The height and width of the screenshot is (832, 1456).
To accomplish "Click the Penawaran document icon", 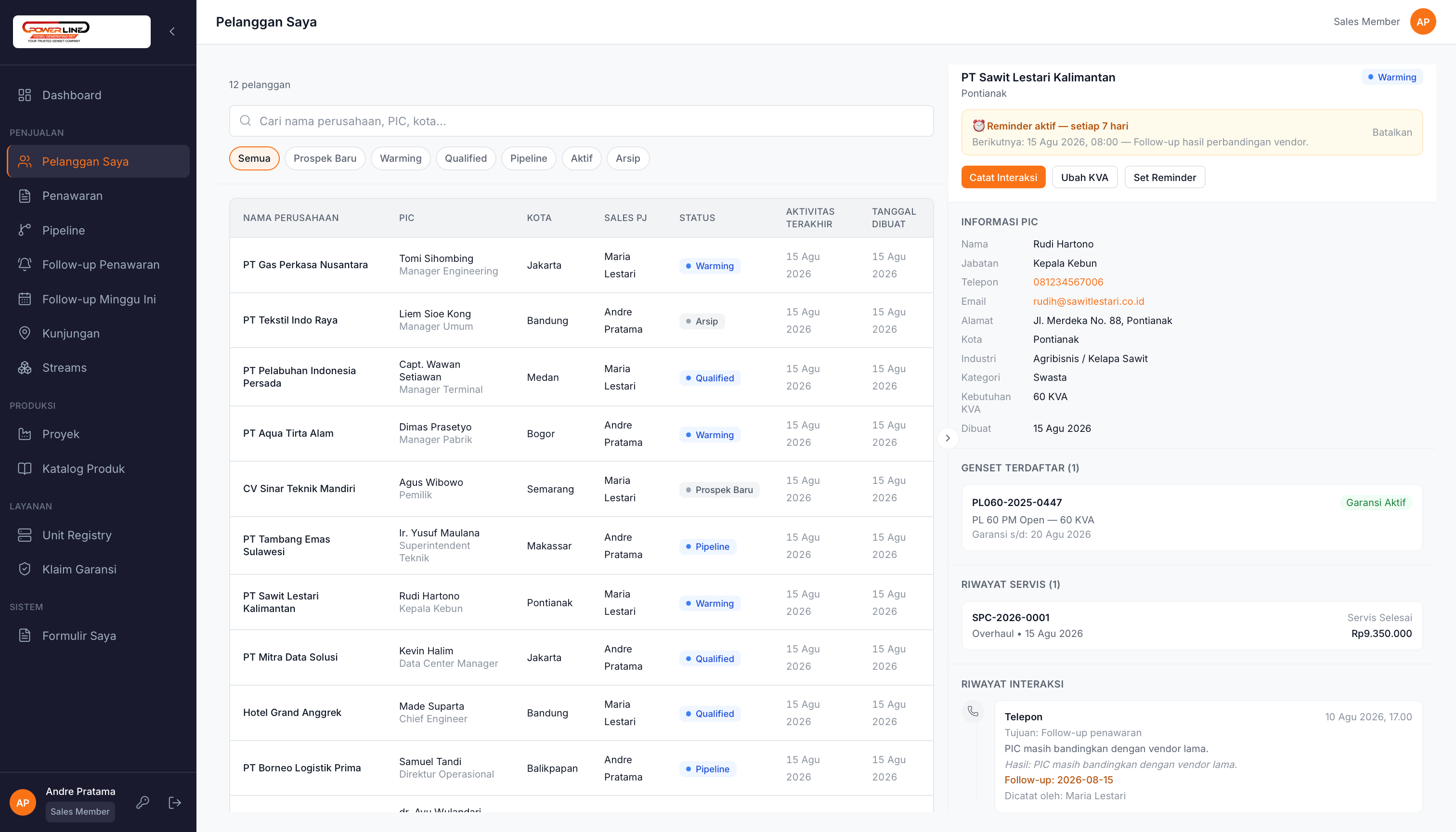I will point(25,195).
